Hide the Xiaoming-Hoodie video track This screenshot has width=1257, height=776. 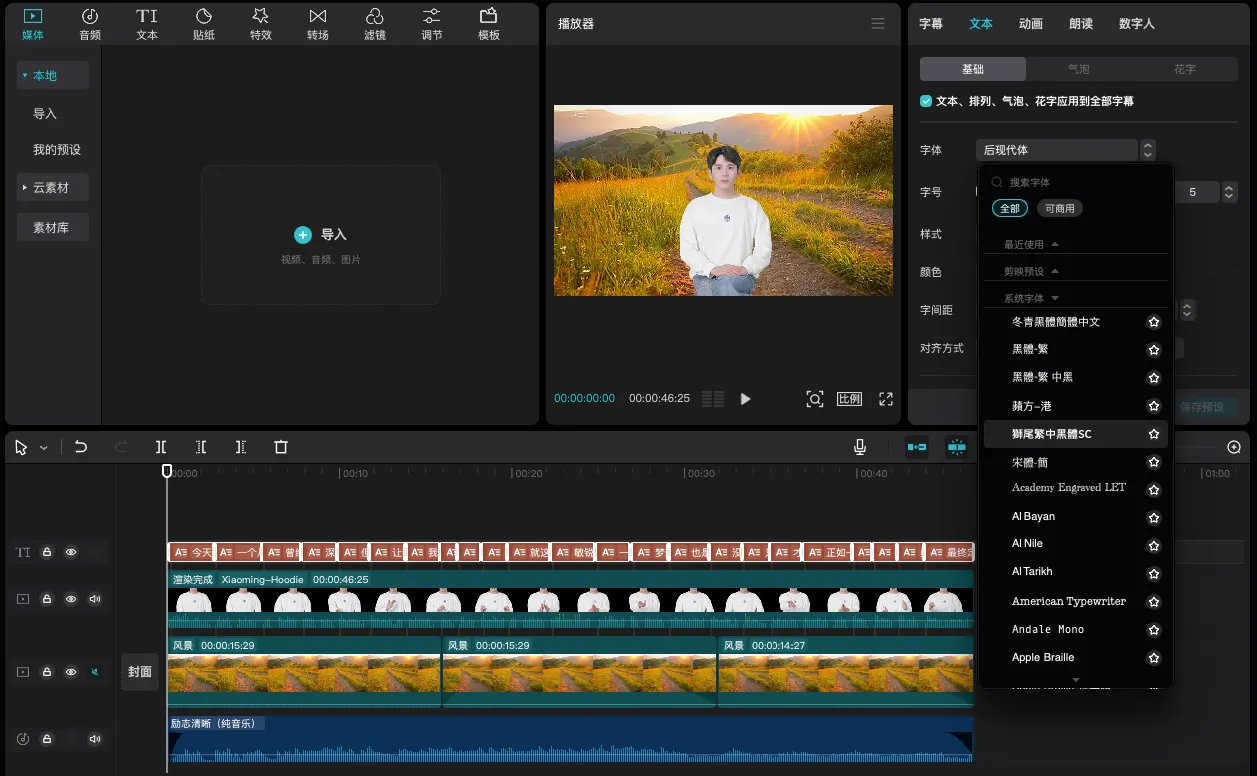[x=71, y=599]
